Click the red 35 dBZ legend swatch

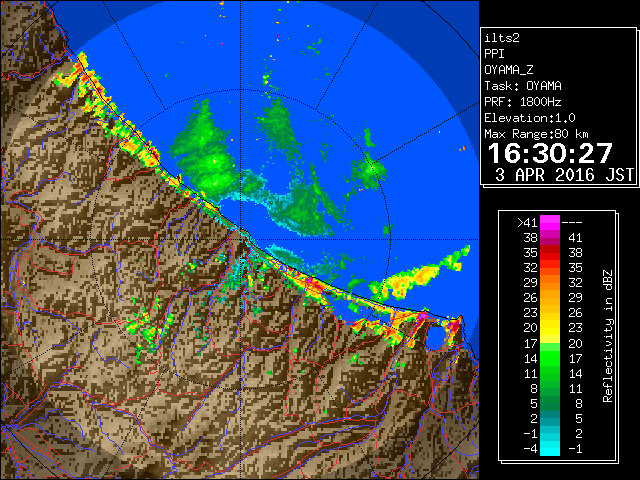pyautogui.click(x=550, y=253)
